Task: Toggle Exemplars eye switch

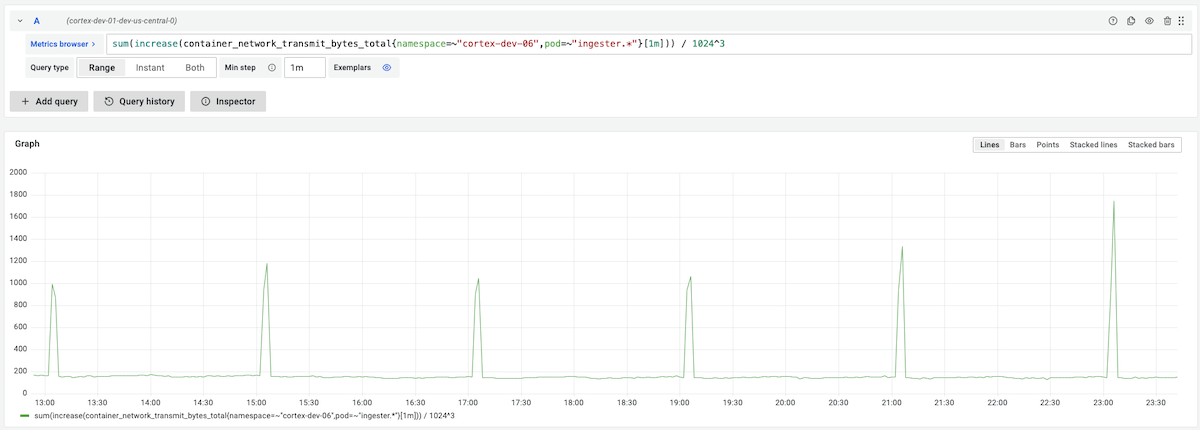Action: click(386, 68)
